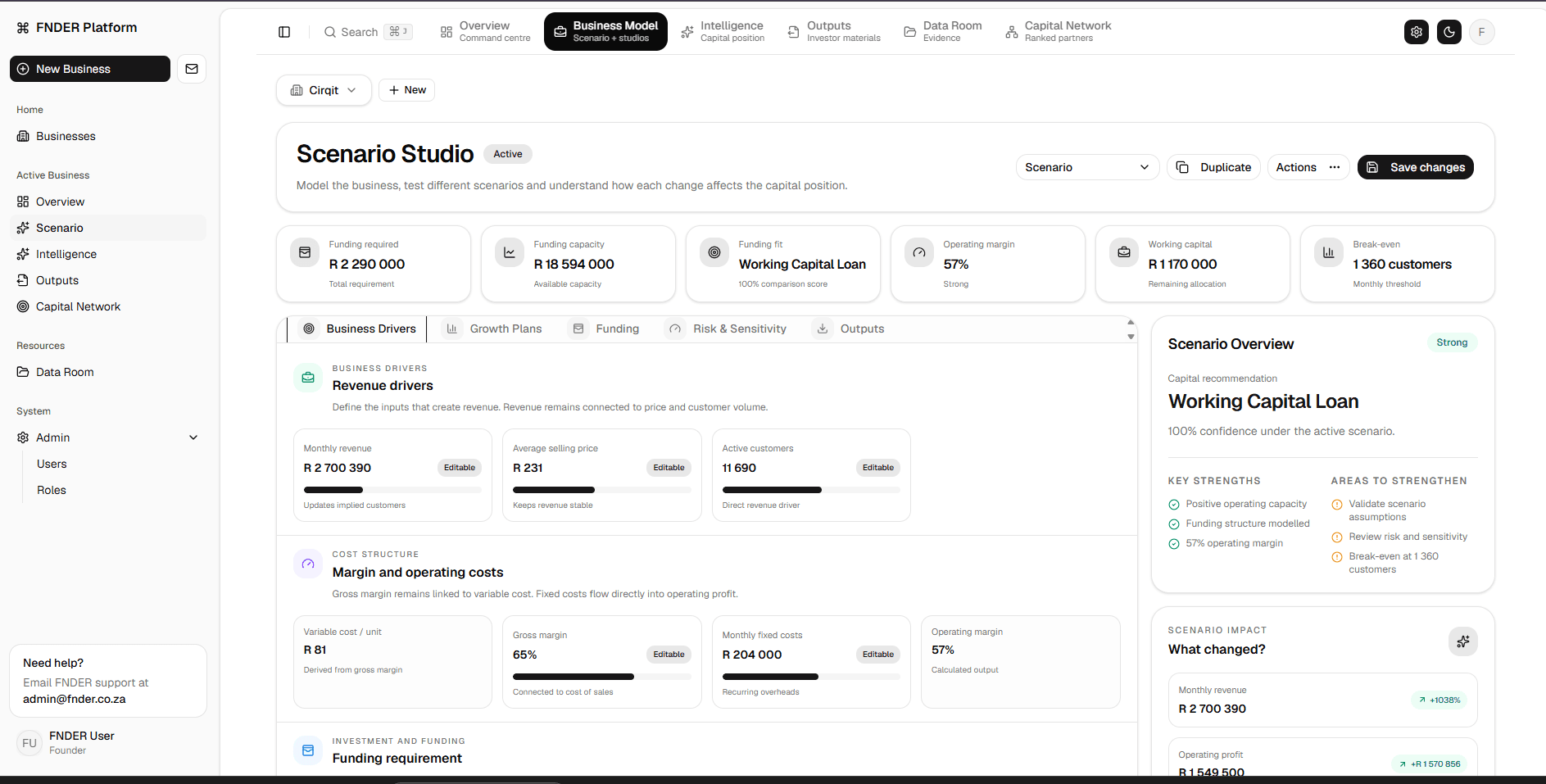Click the Funding requirement section icon

tap(308, 750)
